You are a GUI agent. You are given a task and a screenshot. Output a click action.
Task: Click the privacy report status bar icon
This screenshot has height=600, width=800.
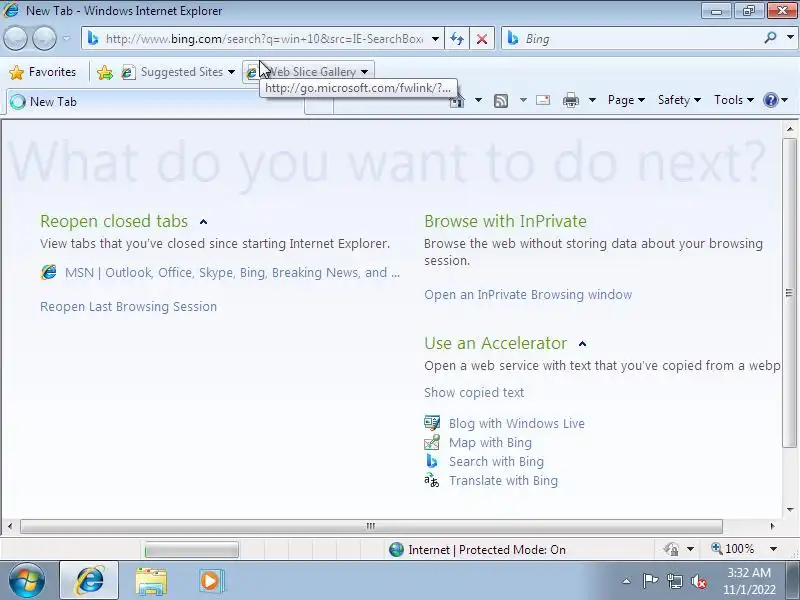671,549
